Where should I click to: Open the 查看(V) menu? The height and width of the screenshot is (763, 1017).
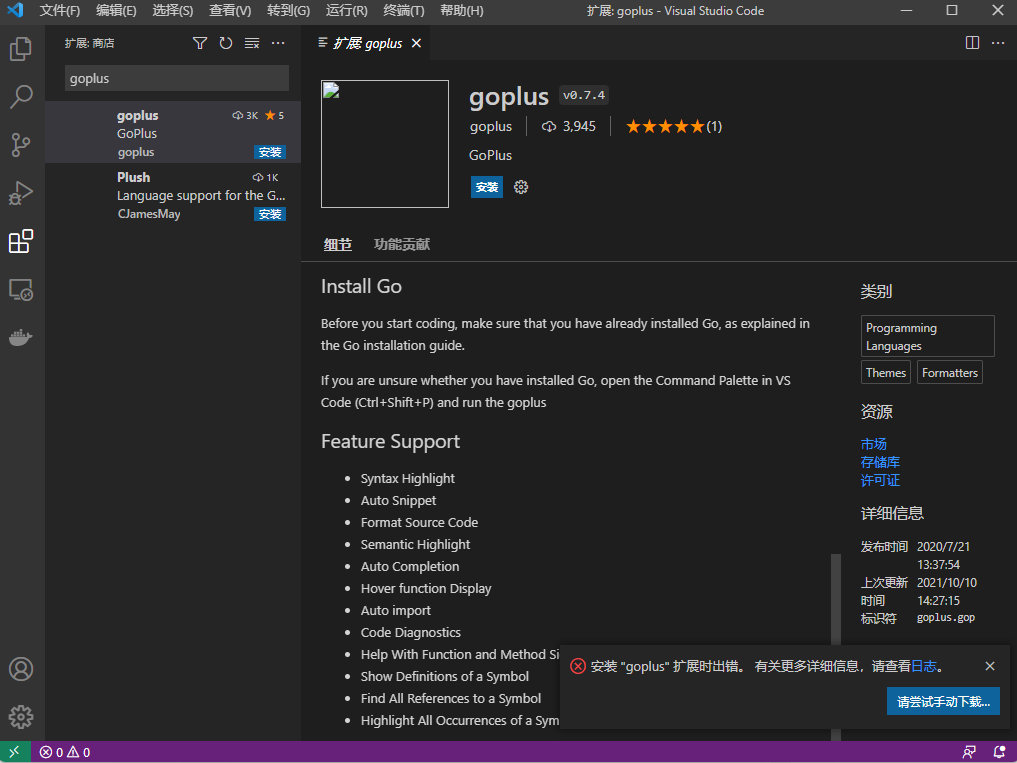pos(230,10)
